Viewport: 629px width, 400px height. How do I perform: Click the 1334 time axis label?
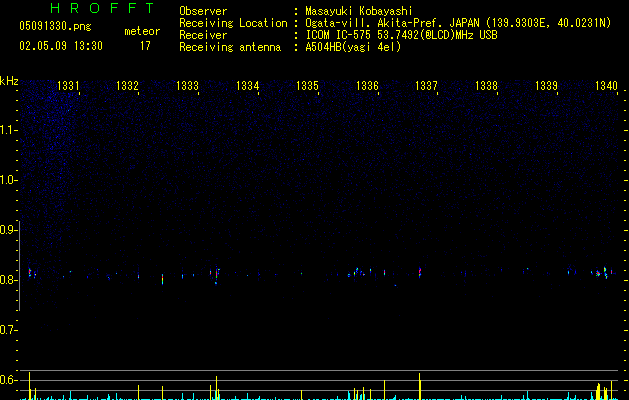click(x=248, y=86)
